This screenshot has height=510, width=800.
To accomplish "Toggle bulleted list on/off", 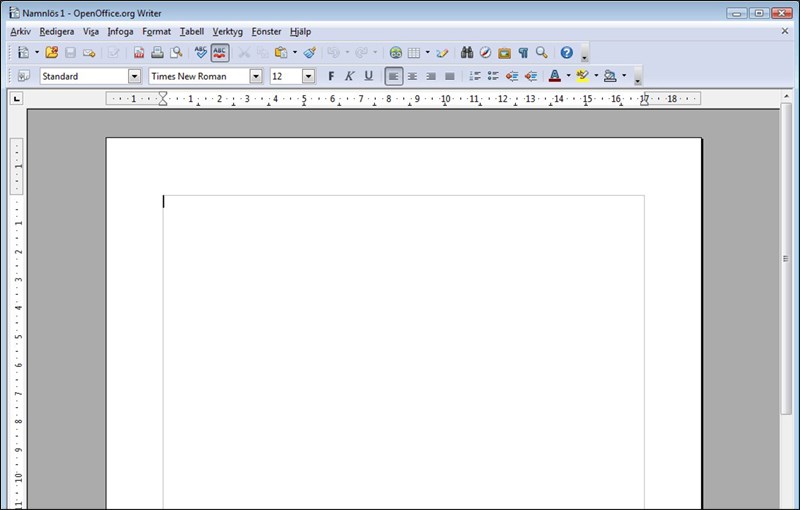I will click(493, 76).
